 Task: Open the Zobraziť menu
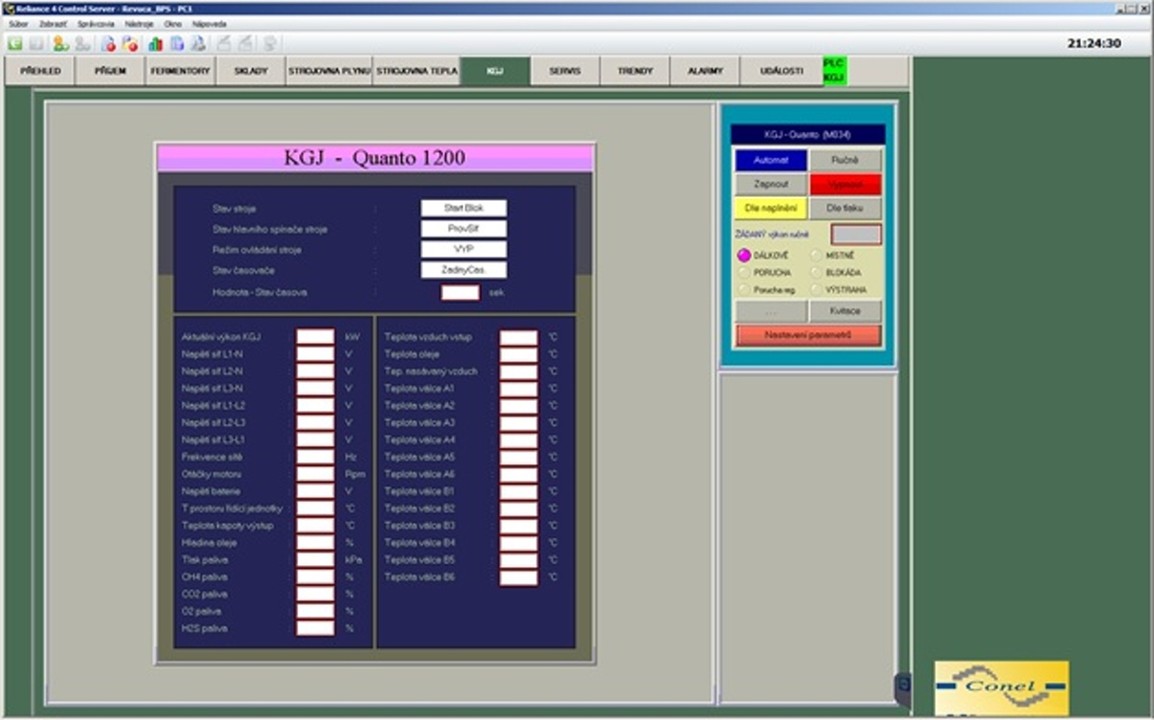53,24
